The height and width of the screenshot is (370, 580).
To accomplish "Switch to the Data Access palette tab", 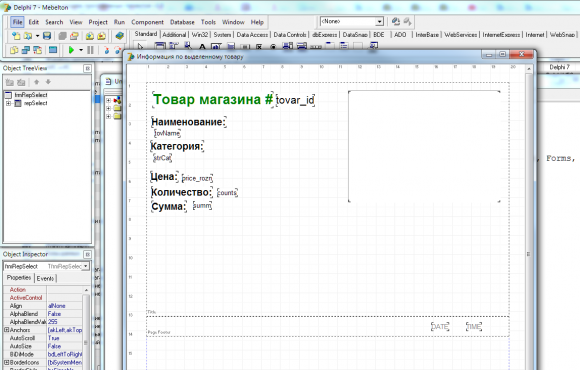I will [x=252, y=34].
